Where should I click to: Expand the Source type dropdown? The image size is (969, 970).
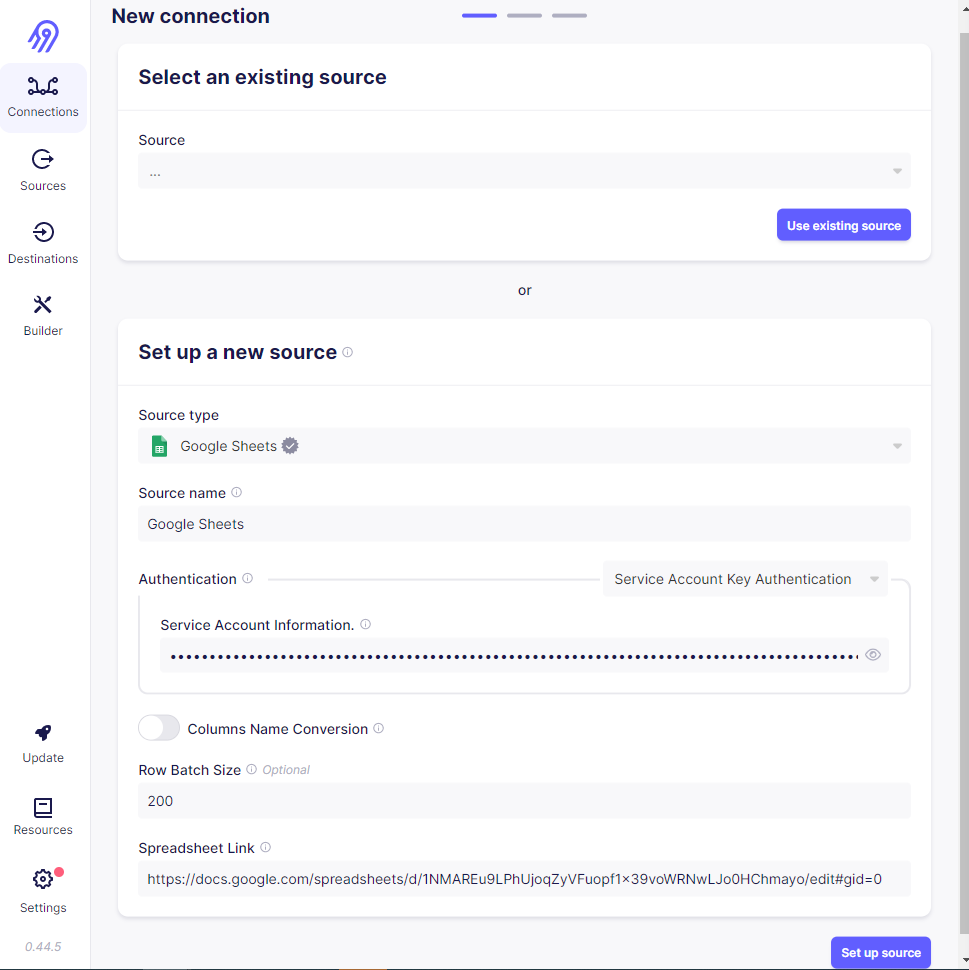(x=895, y=446)
